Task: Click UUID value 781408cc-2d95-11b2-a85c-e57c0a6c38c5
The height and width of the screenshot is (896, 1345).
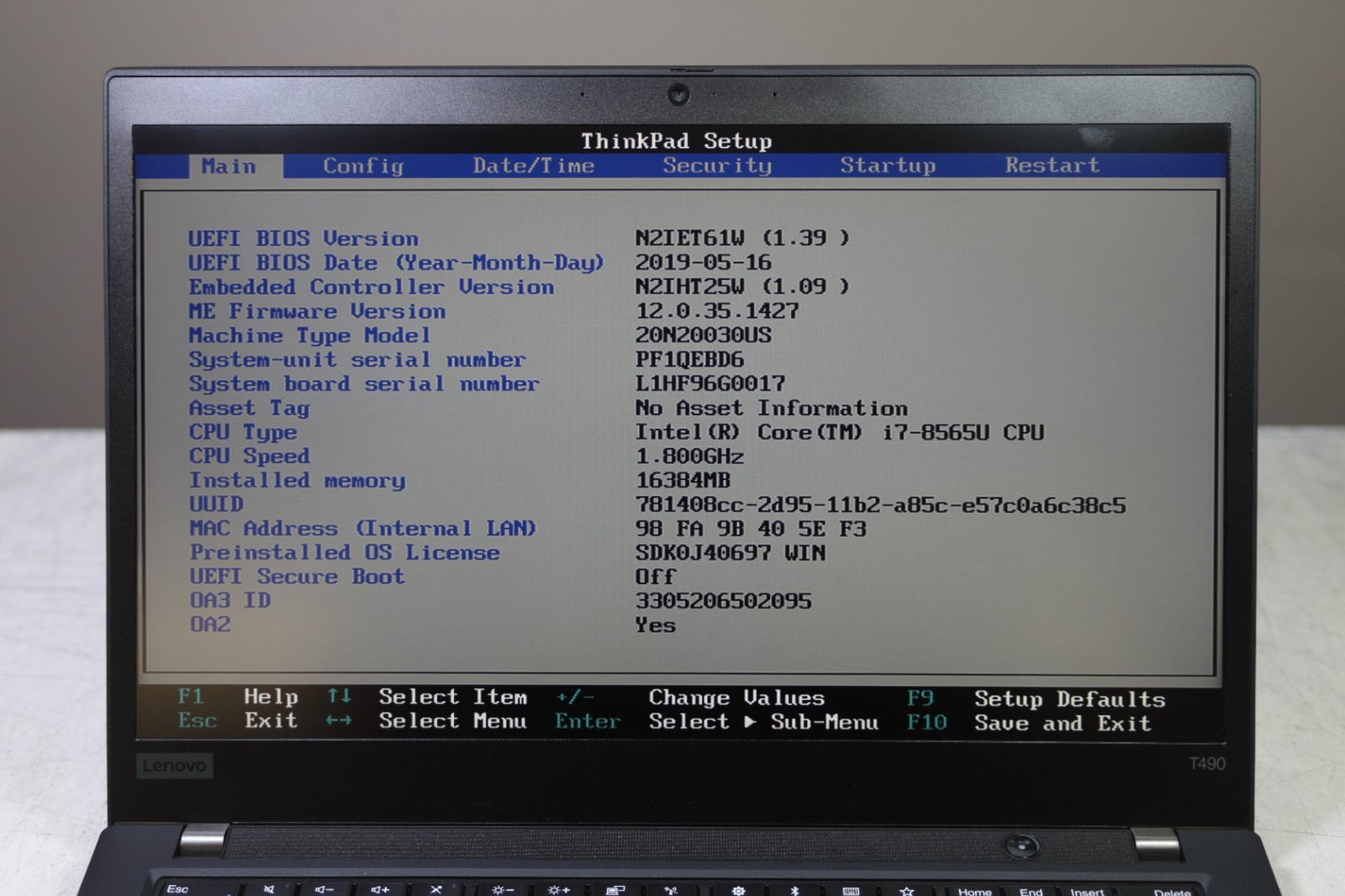Action: pyautogui.click(x=880, y=505)
